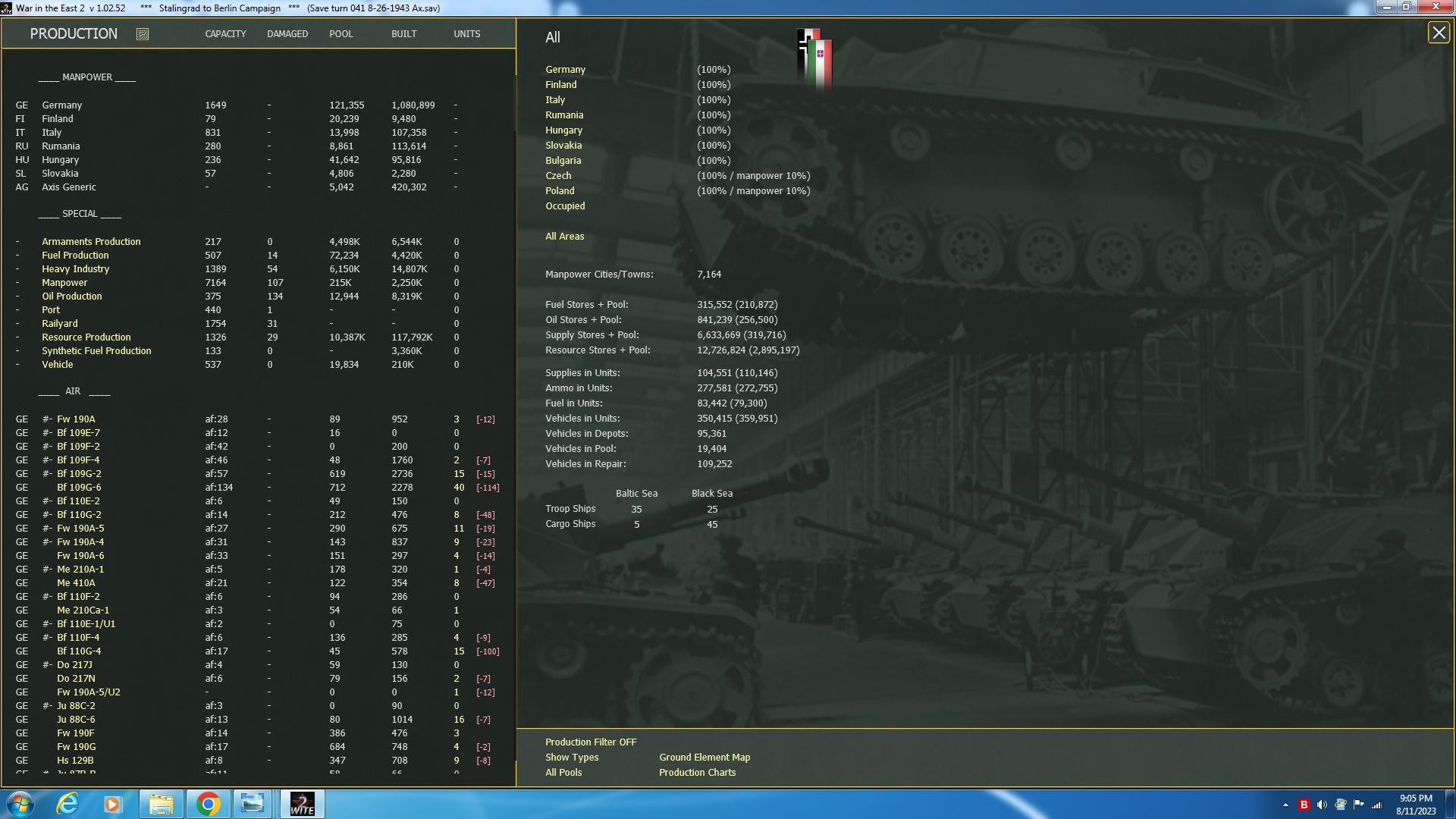Open Internet Explorer from the taskbar
The image size is (1456, 819).
click(x=66, y=803)
